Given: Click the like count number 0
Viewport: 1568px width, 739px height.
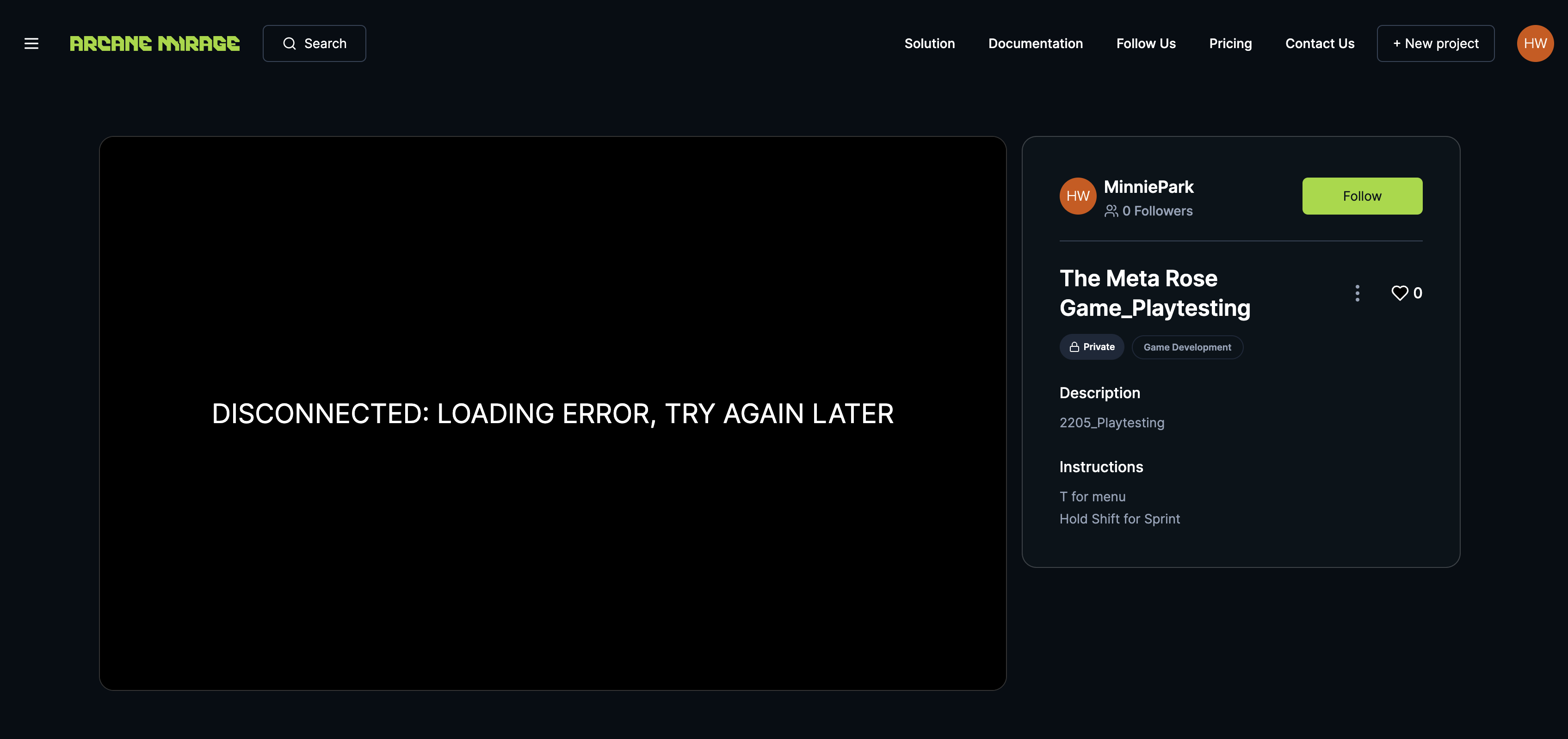Looking at the screenshot, I should (1418, 293).
